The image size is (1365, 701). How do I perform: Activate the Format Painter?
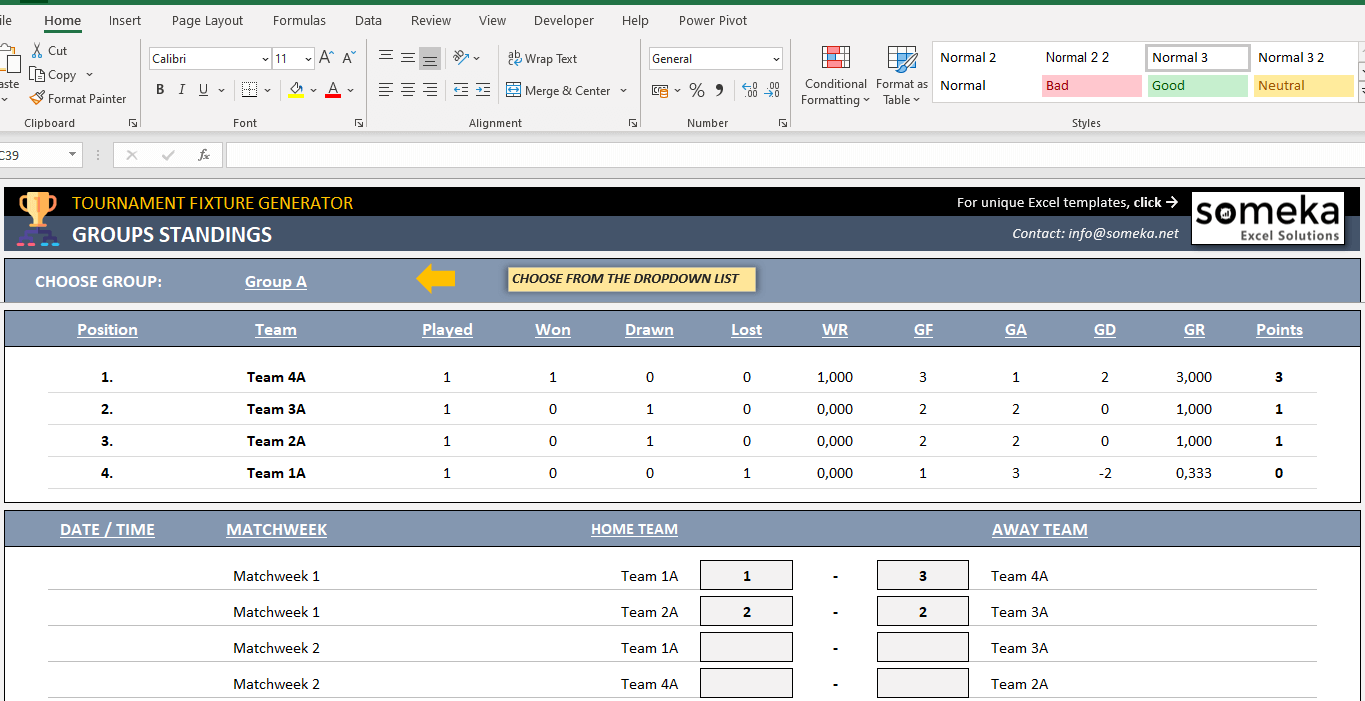[79, 98]
